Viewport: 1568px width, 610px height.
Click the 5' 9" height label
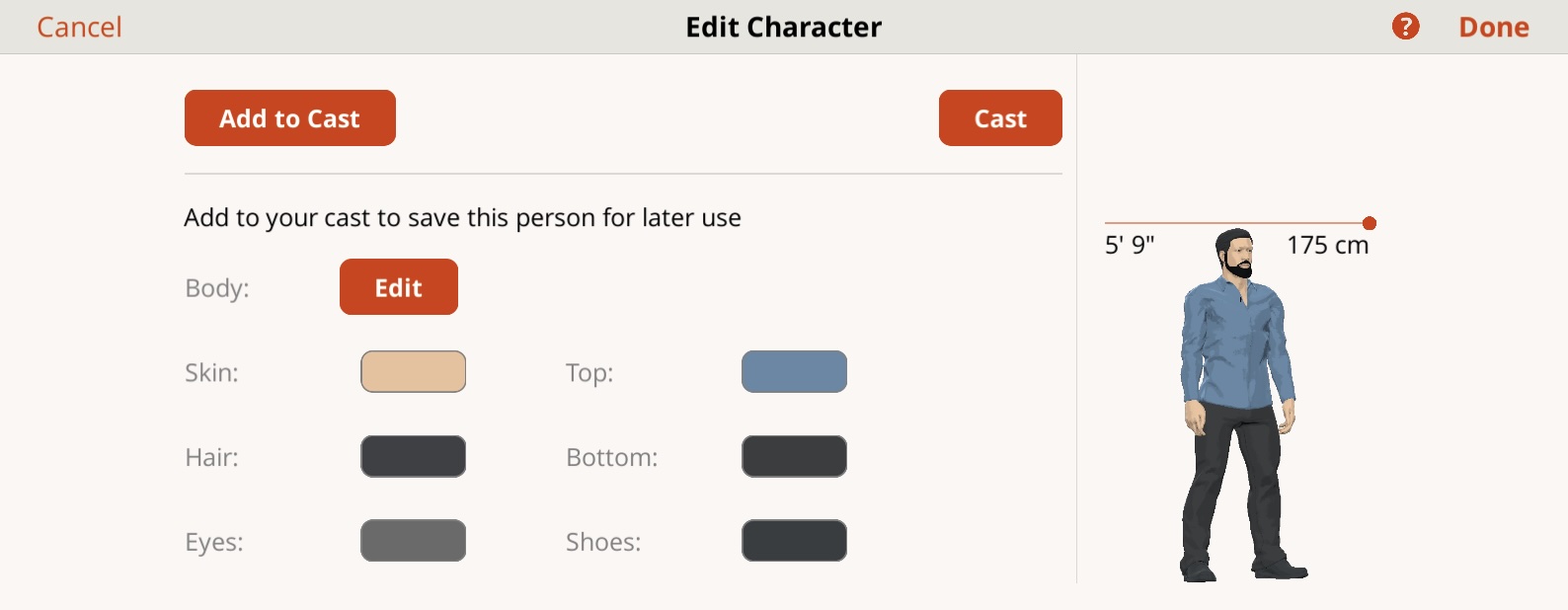pyautogui.click(x=1130, y=245)
